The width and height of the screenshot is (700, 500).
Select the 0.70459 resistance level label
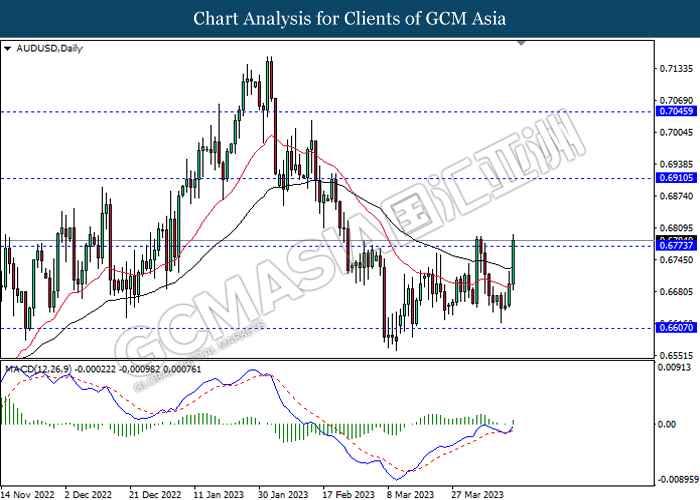pyautogui.click(x=676, y=111)
